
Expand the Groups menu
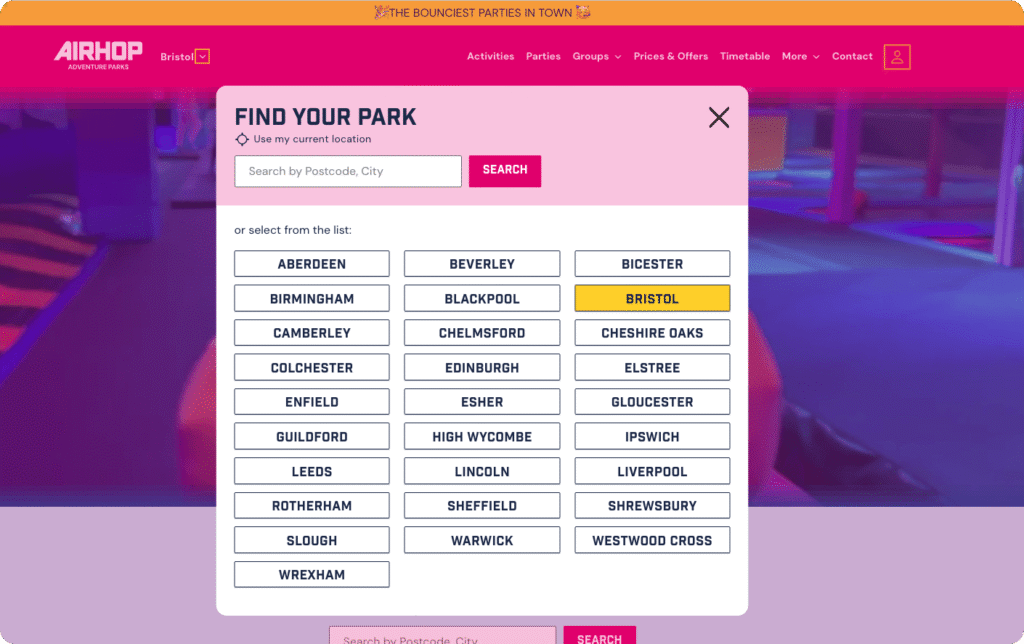[596, 57]
